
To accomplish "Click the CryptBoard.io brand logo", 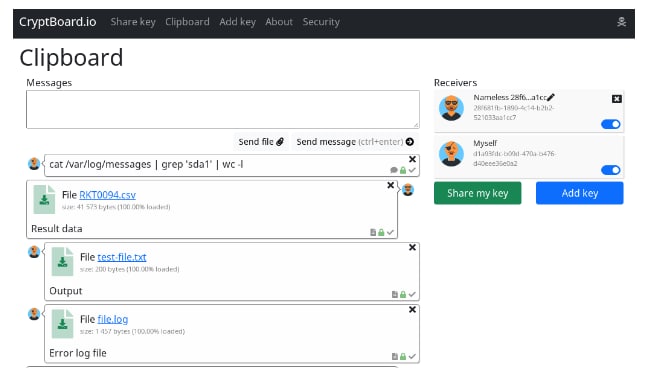I will click(58, 22).
